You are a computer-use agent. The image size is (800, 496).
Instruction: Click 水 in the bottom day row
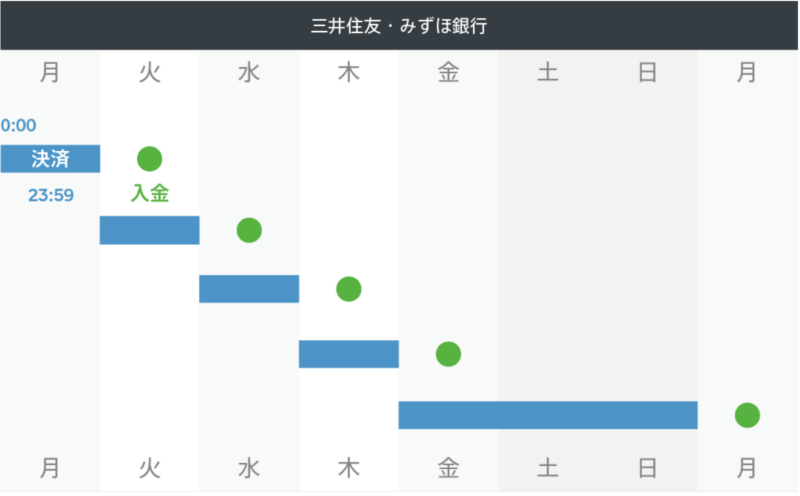coord(249,467)
